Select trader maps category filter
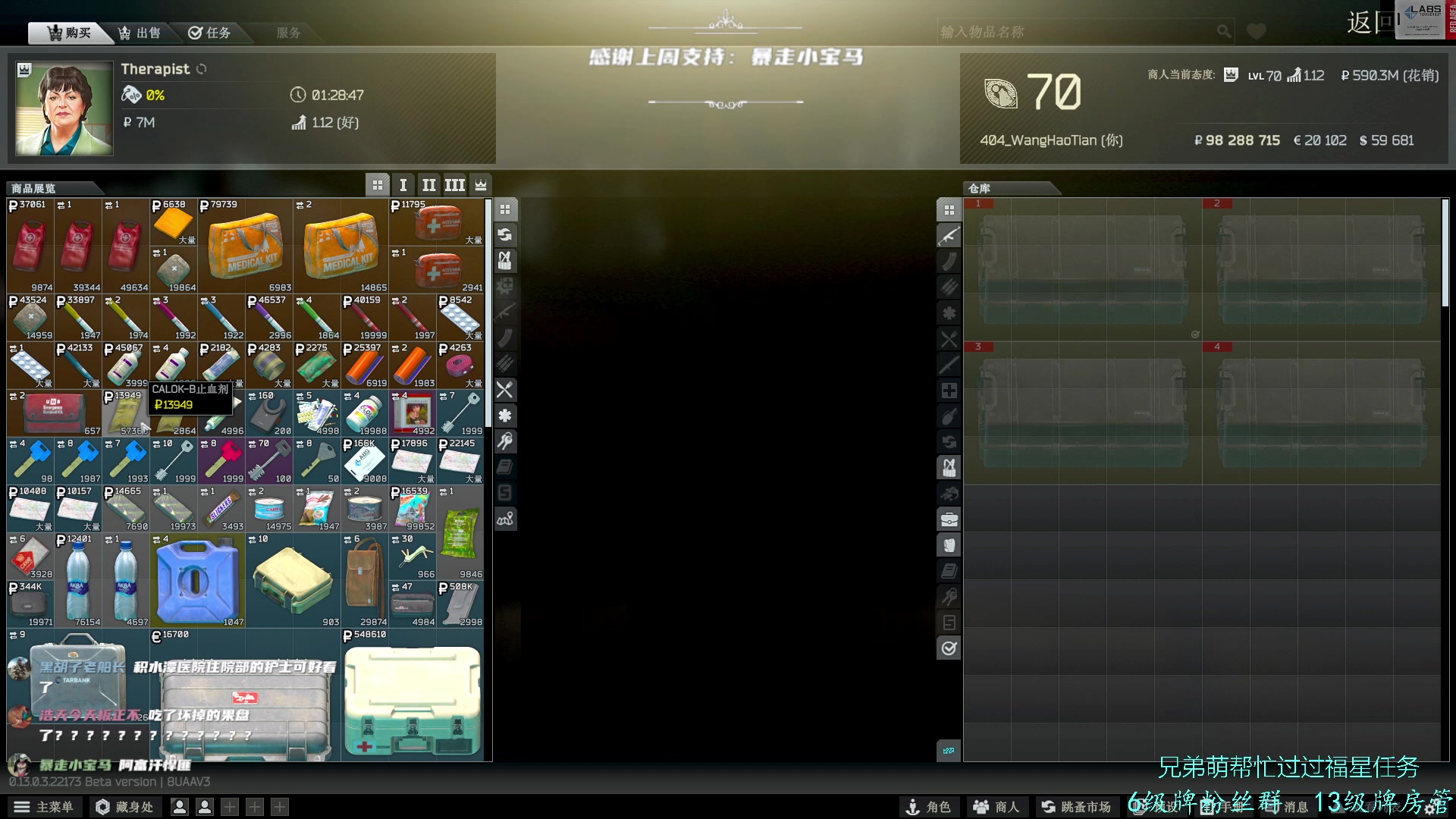1456x819 pixels. pos(505,519)
